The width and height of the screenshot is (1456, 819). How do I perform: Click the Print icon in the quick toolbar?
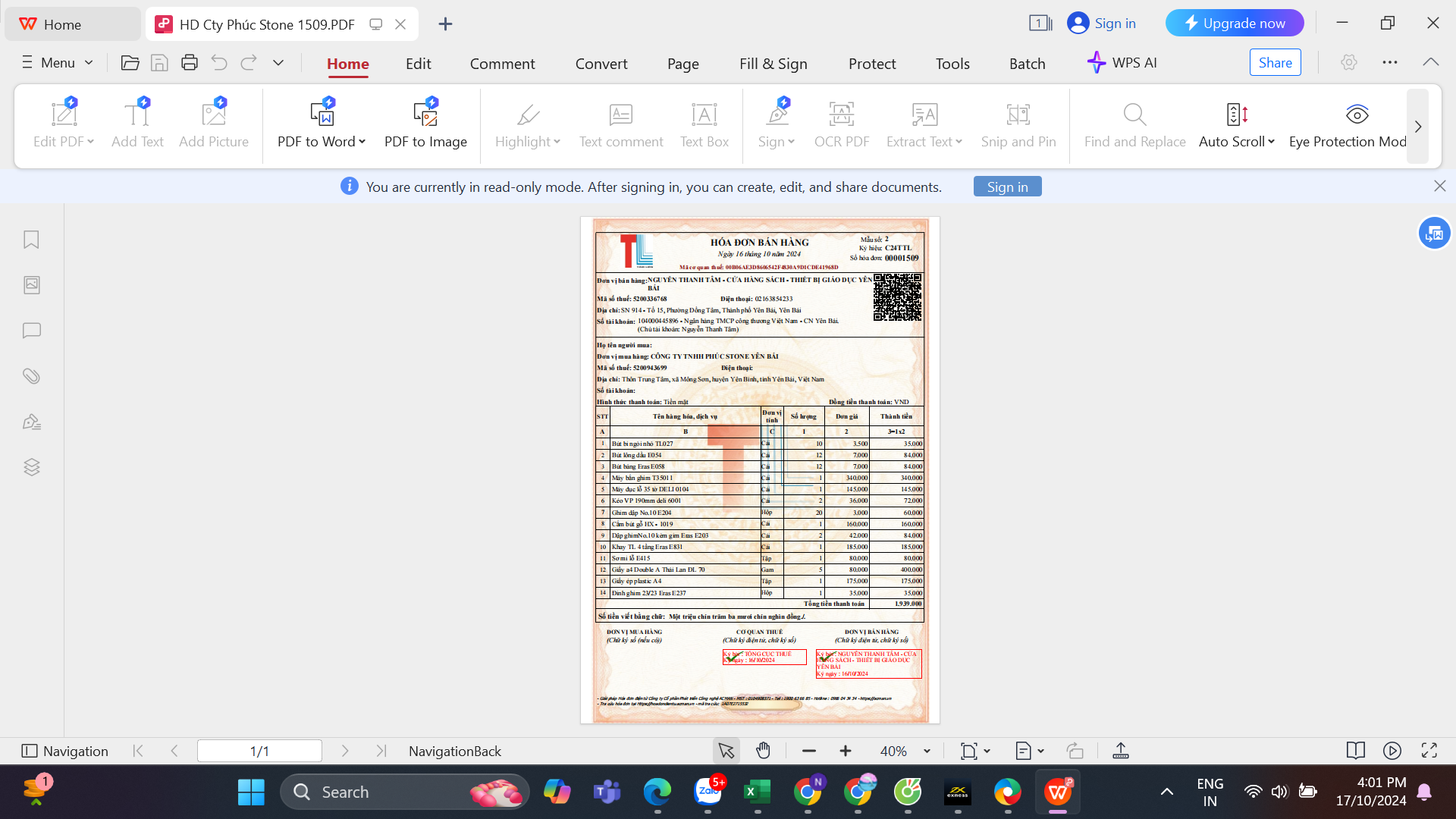point(189,63)
